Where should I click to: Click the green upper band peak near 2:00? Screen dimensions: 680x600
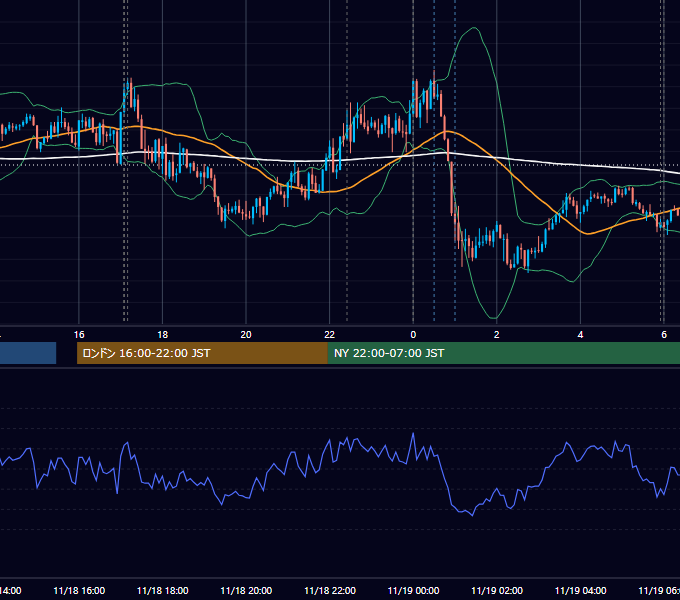tap(474, 28)
